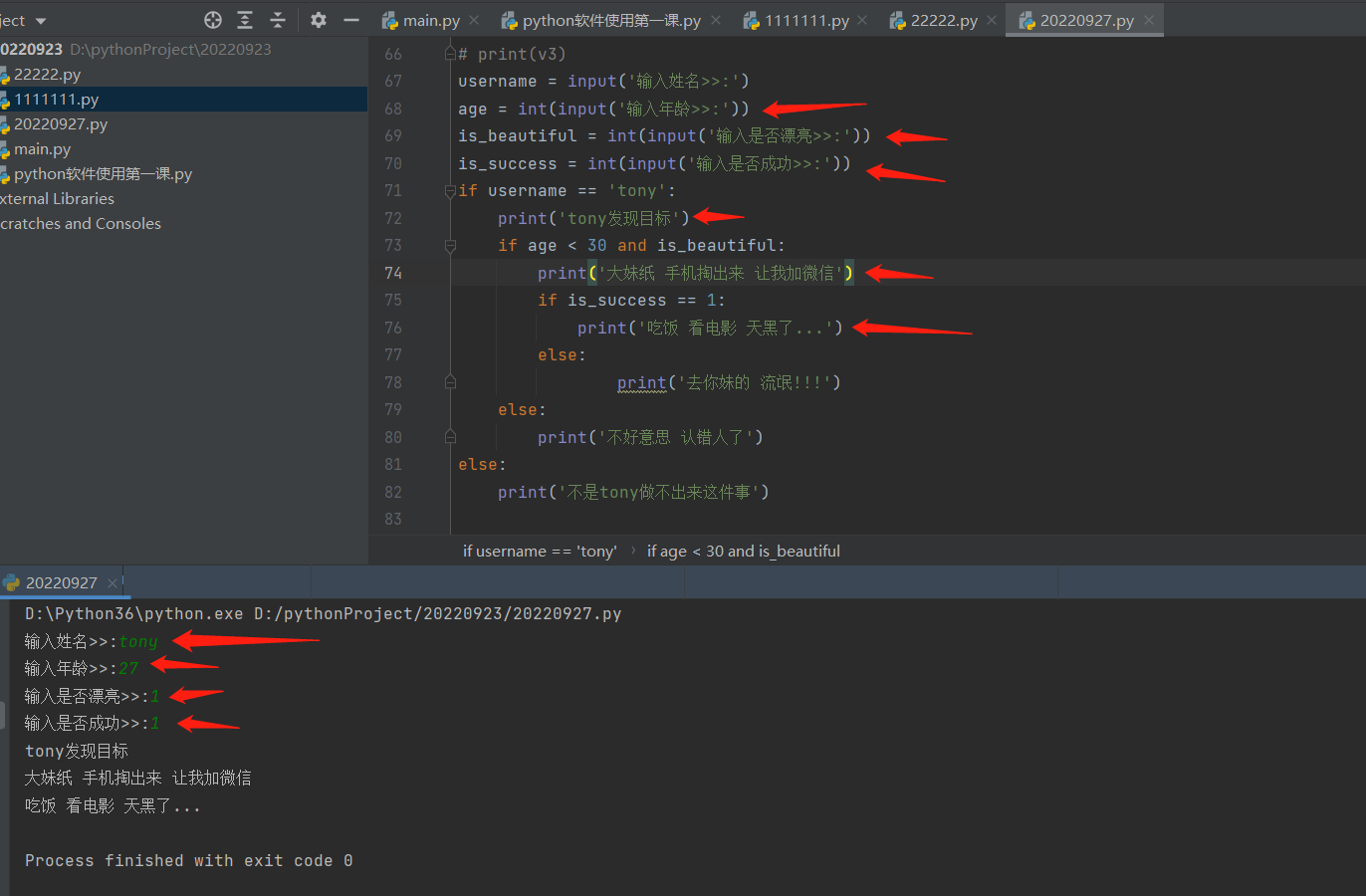Click line number 67 in the gutter
Viewport: 1366px width, 896px height.
[x=393, y=82]
